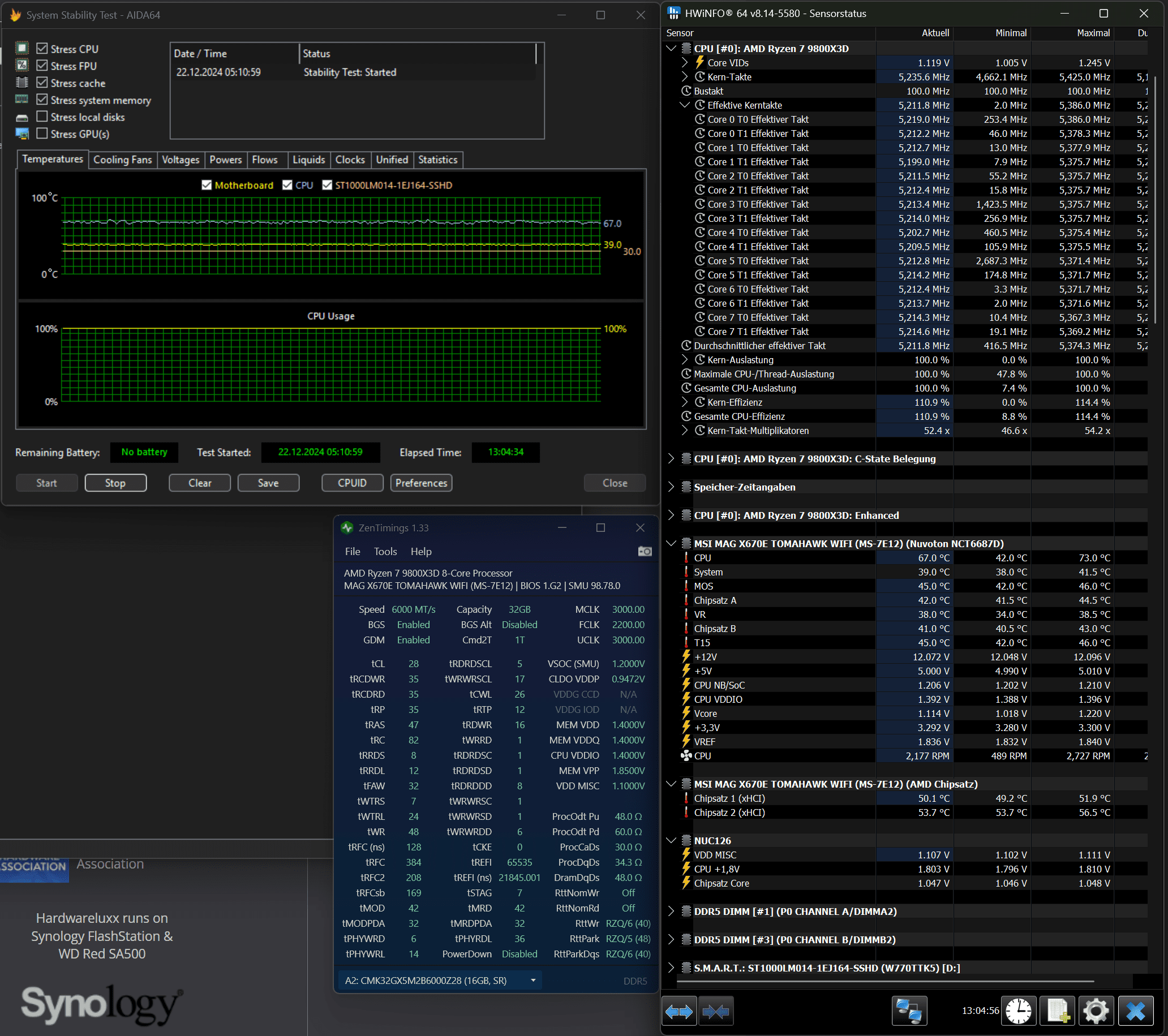Switch to the Cooling Fans tab

coord(123,160)
